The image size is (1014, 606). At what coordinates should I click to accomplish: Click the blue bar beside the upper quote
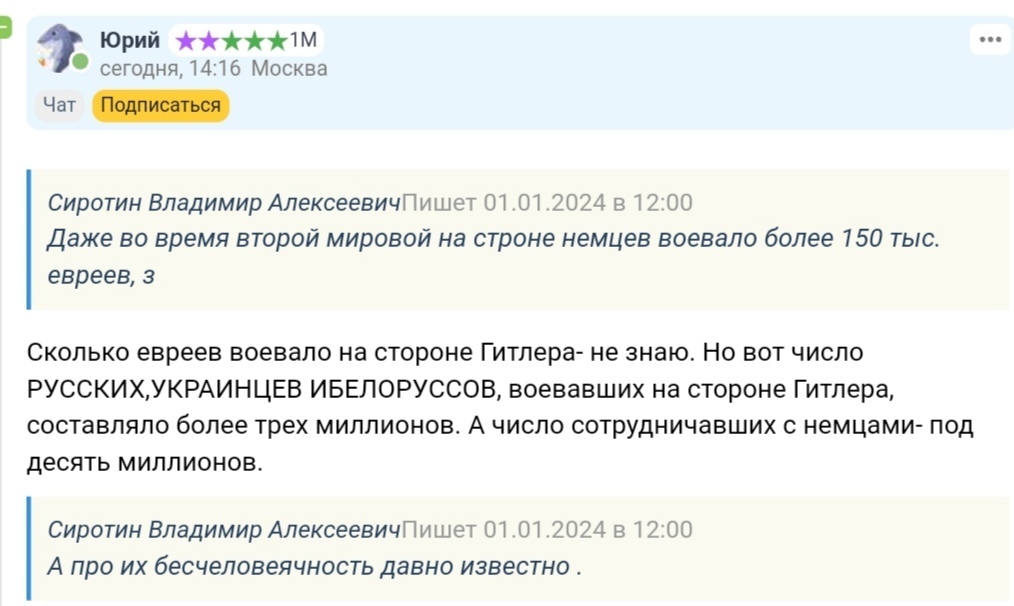tap(30, 239)
